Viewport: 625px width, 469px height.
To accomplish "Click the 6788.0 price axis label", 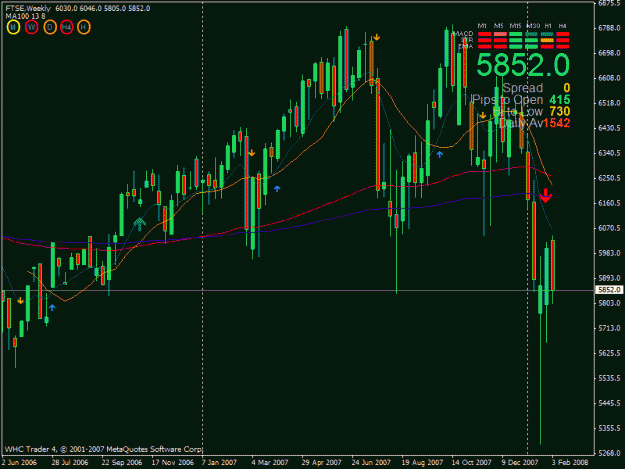I will pos(609,28).
